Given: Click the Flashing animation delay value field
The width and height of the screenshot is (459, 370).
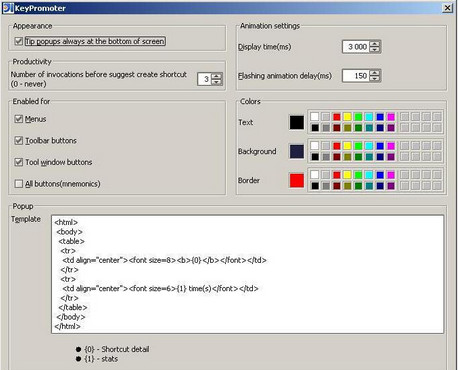Looking at the screenshot, I should pyautogui.click(x=356, y=76).
